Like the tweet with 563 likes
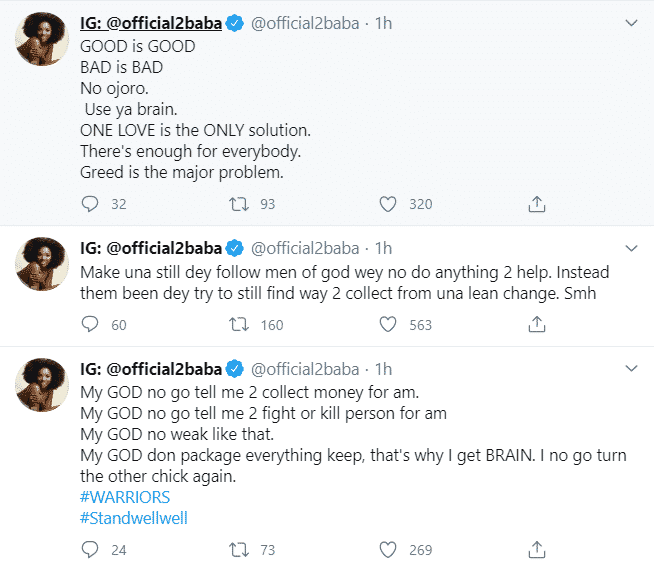The height and width of the screenshot is (569, 654). pos(389,324)
